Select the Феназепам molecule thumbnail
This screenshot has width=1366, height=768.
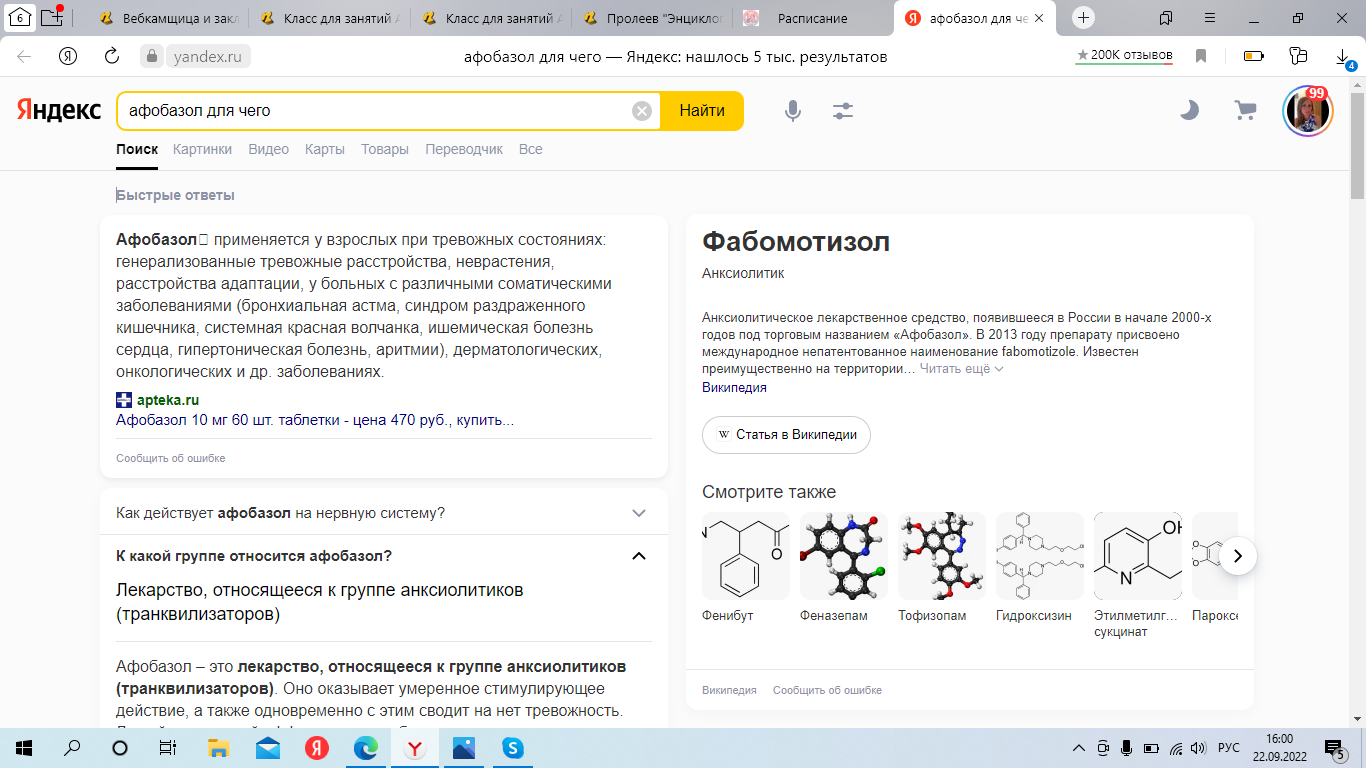click(842, 556)
